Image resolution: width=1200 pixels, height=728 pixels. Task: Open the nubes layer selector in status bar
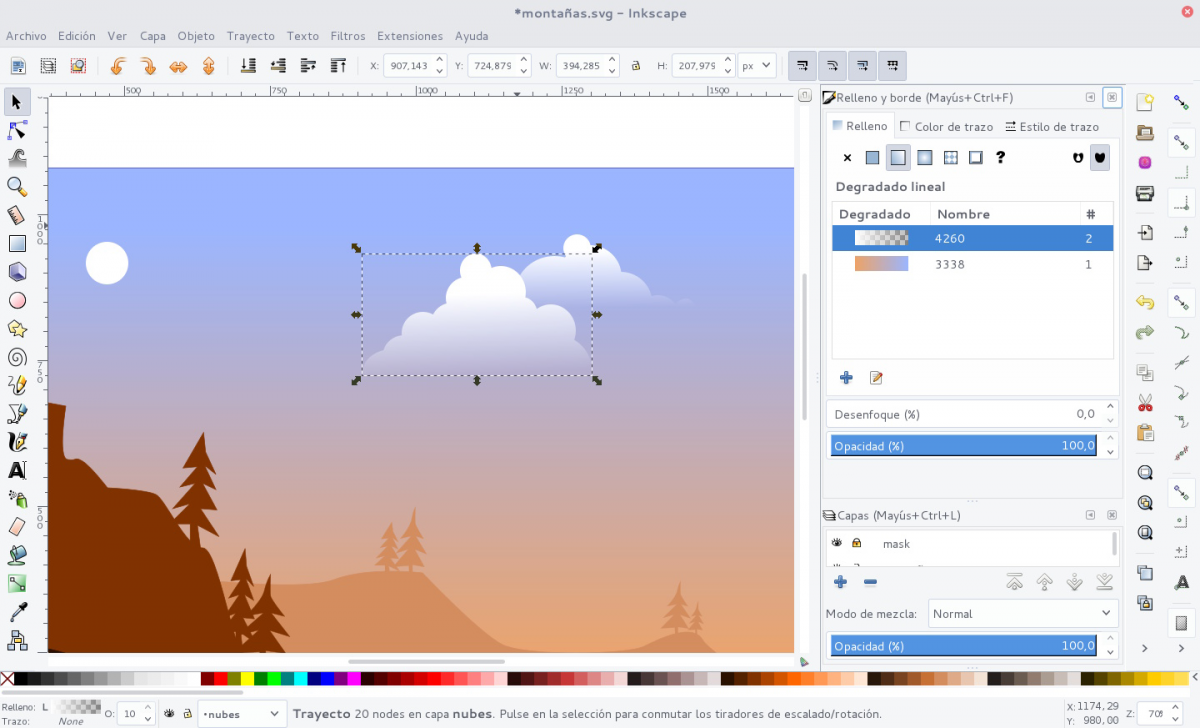pos(242,713)
